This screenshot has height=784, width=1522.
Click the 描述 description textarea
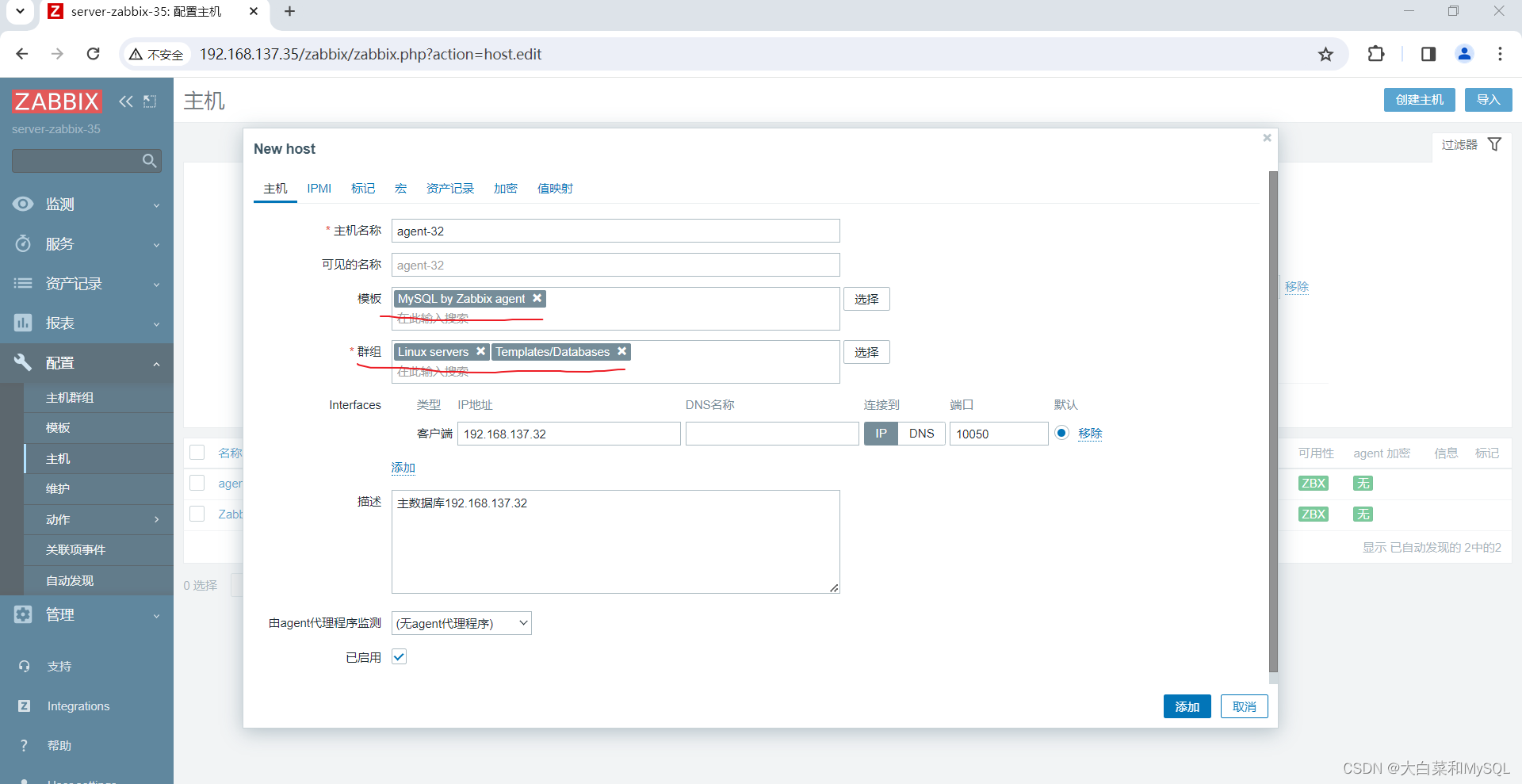(615, 541)
